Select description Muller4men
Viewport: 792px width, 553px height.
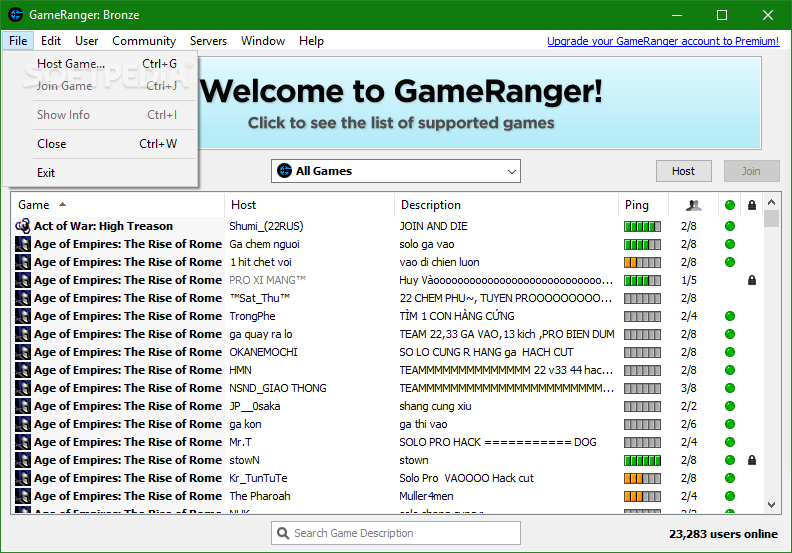coord(426,496)
